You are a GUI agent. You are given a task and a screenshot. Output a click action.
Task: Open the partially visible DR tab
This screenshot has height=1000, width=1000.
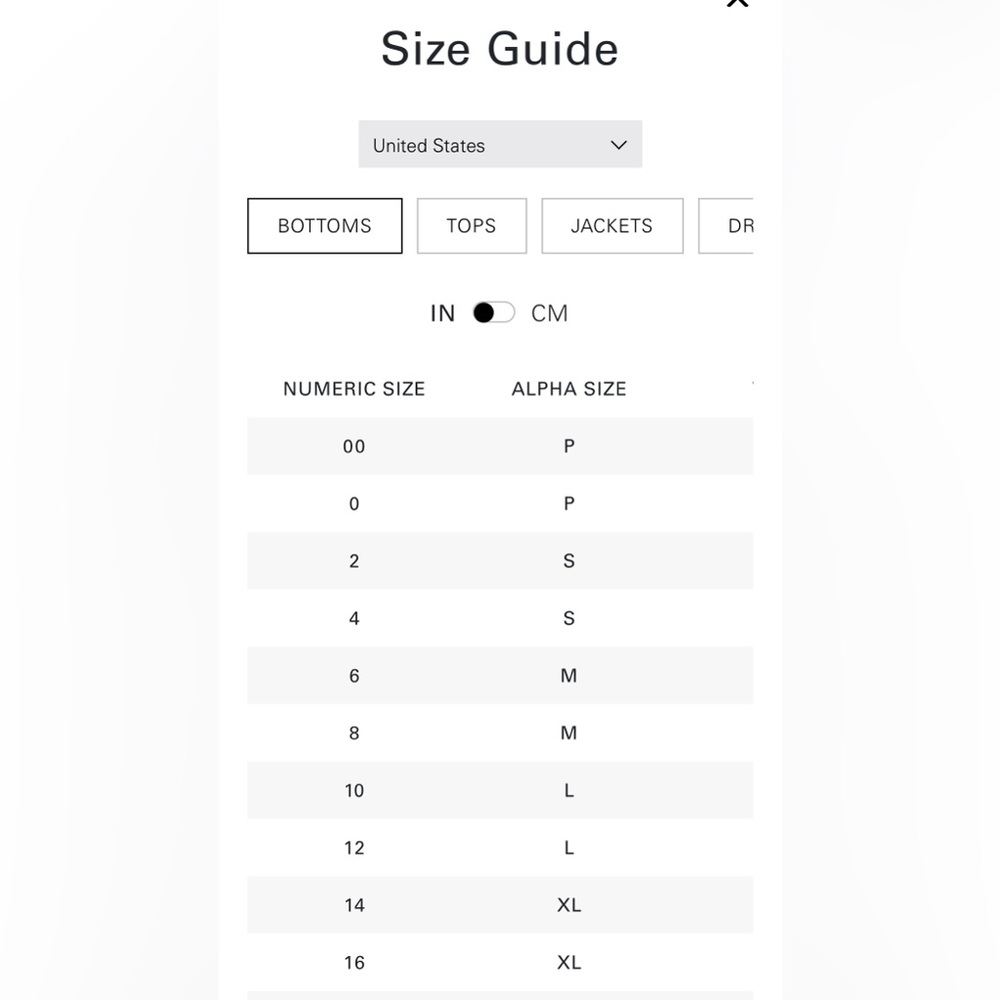pos(726,226)
